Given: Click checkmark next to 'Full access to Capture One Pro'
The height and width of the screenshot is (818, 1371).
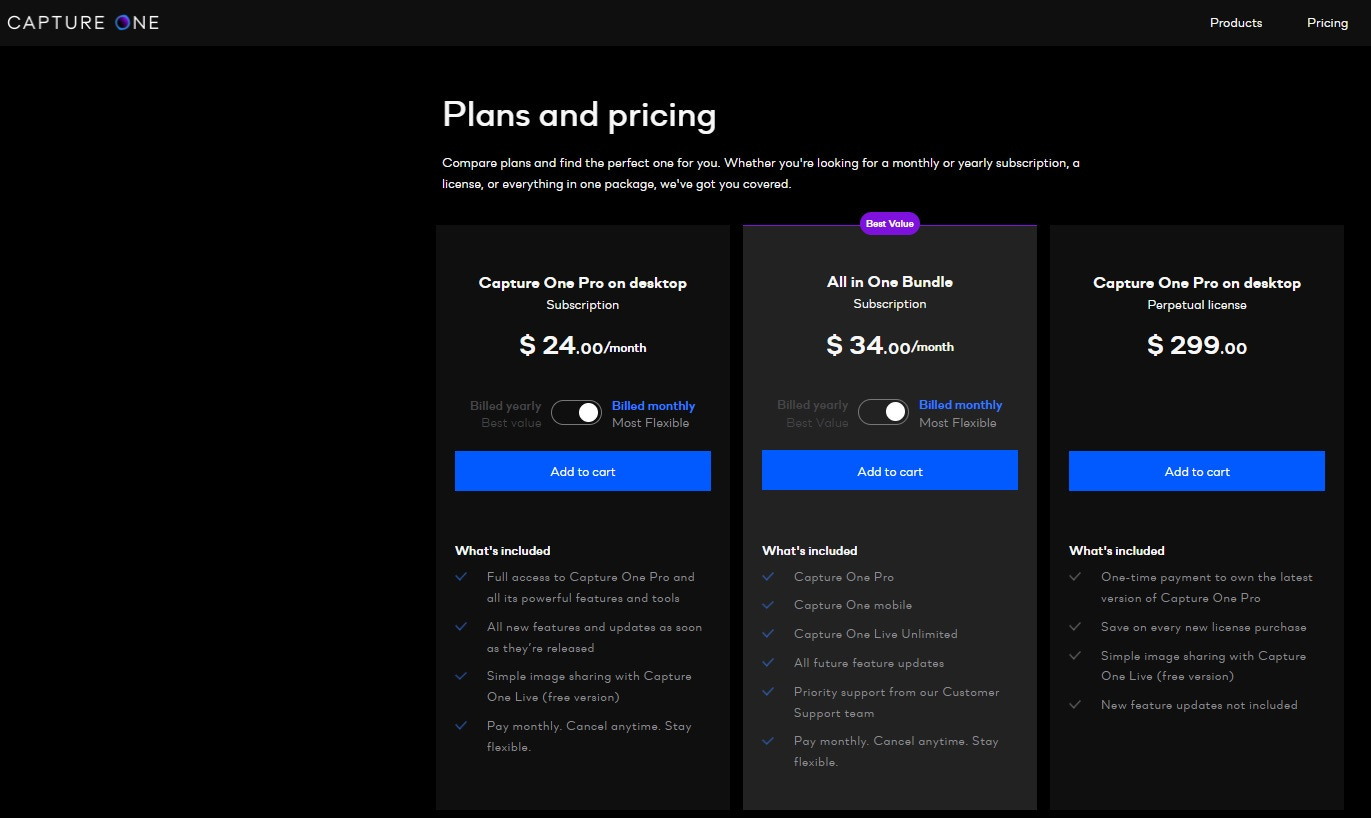Looking at the screenshot, I should point(461,577).
